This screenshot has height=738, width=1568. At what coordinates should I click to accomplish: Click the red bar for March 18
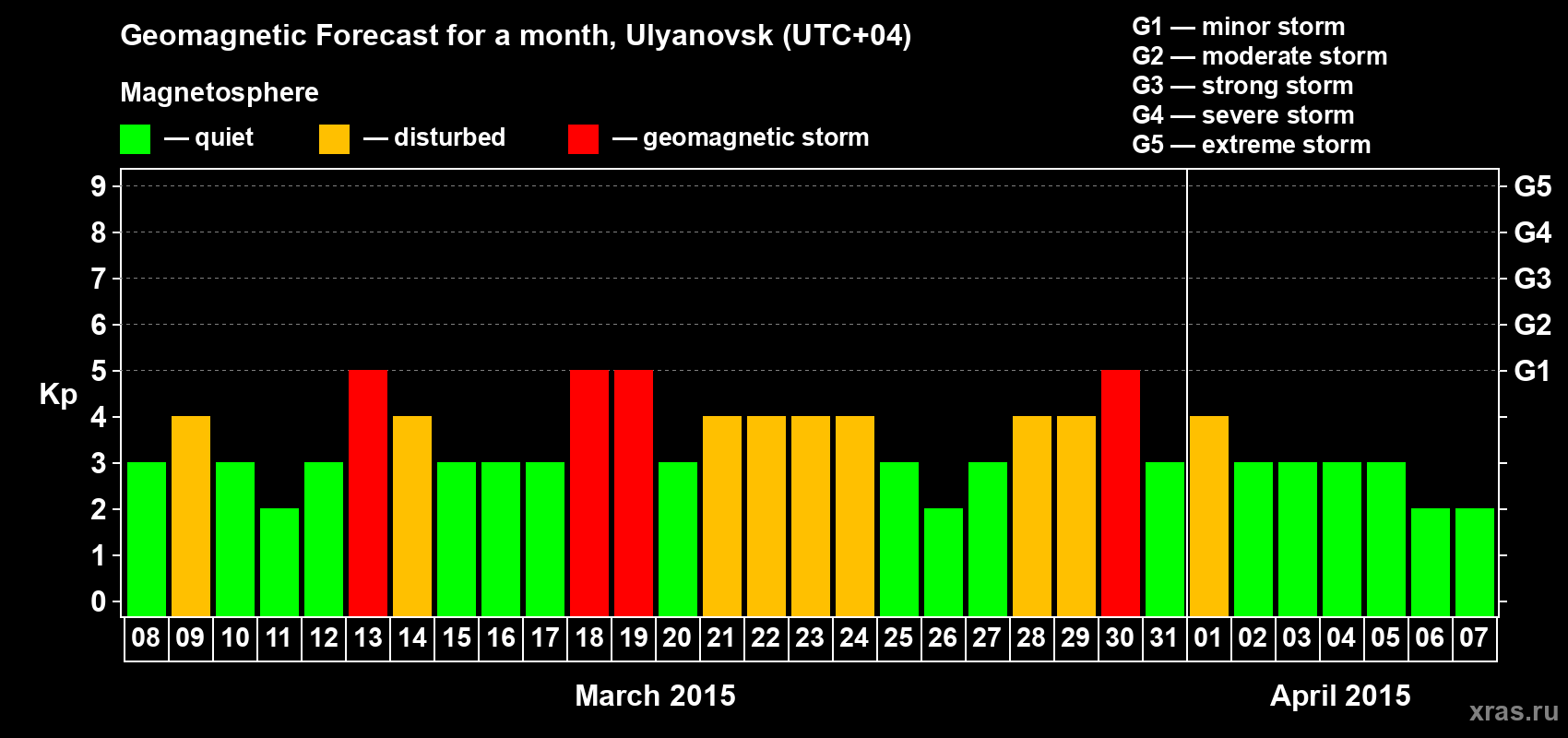tap(589, 493)
